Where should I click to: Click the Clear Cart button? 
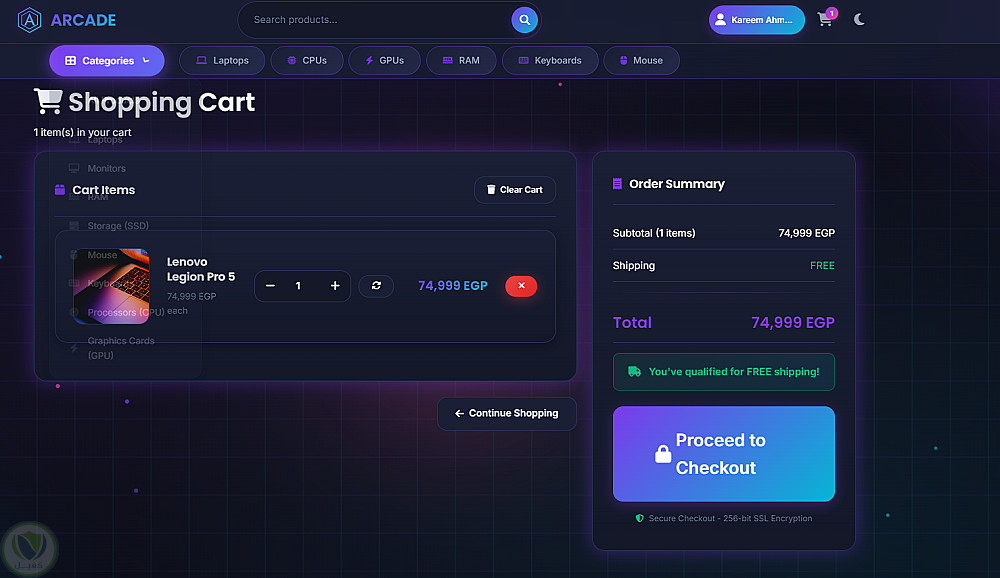pos(515,190)
